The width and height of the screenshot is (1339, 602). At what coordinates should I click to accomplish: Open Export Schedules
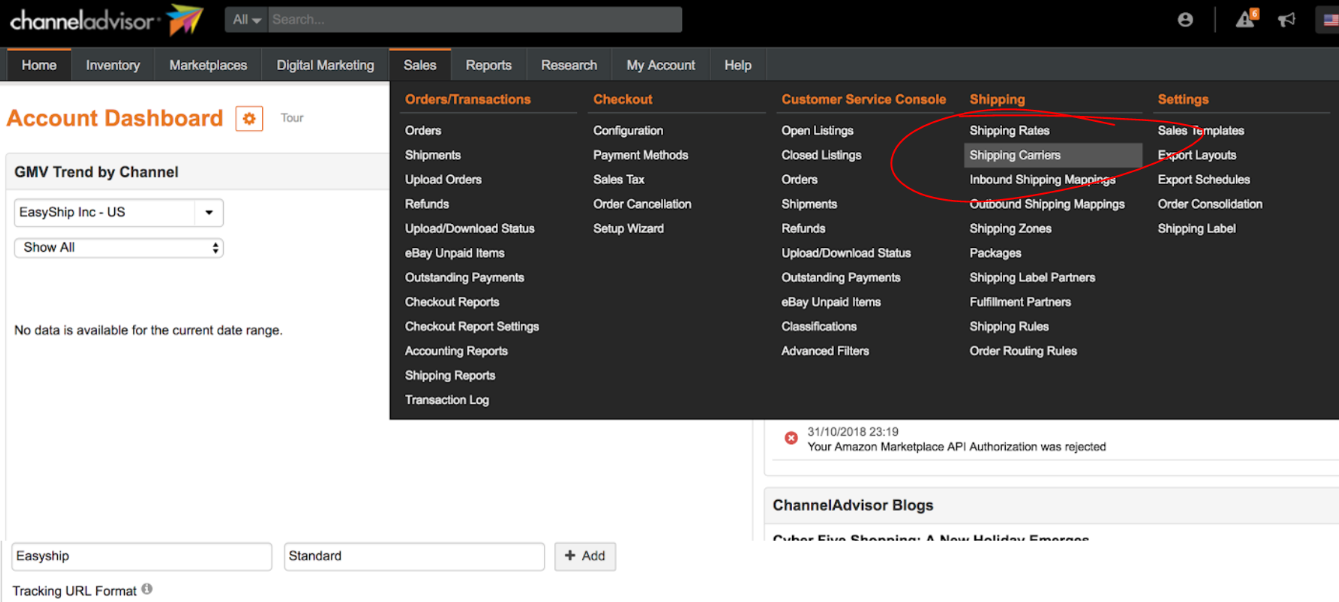point(1204,180)
